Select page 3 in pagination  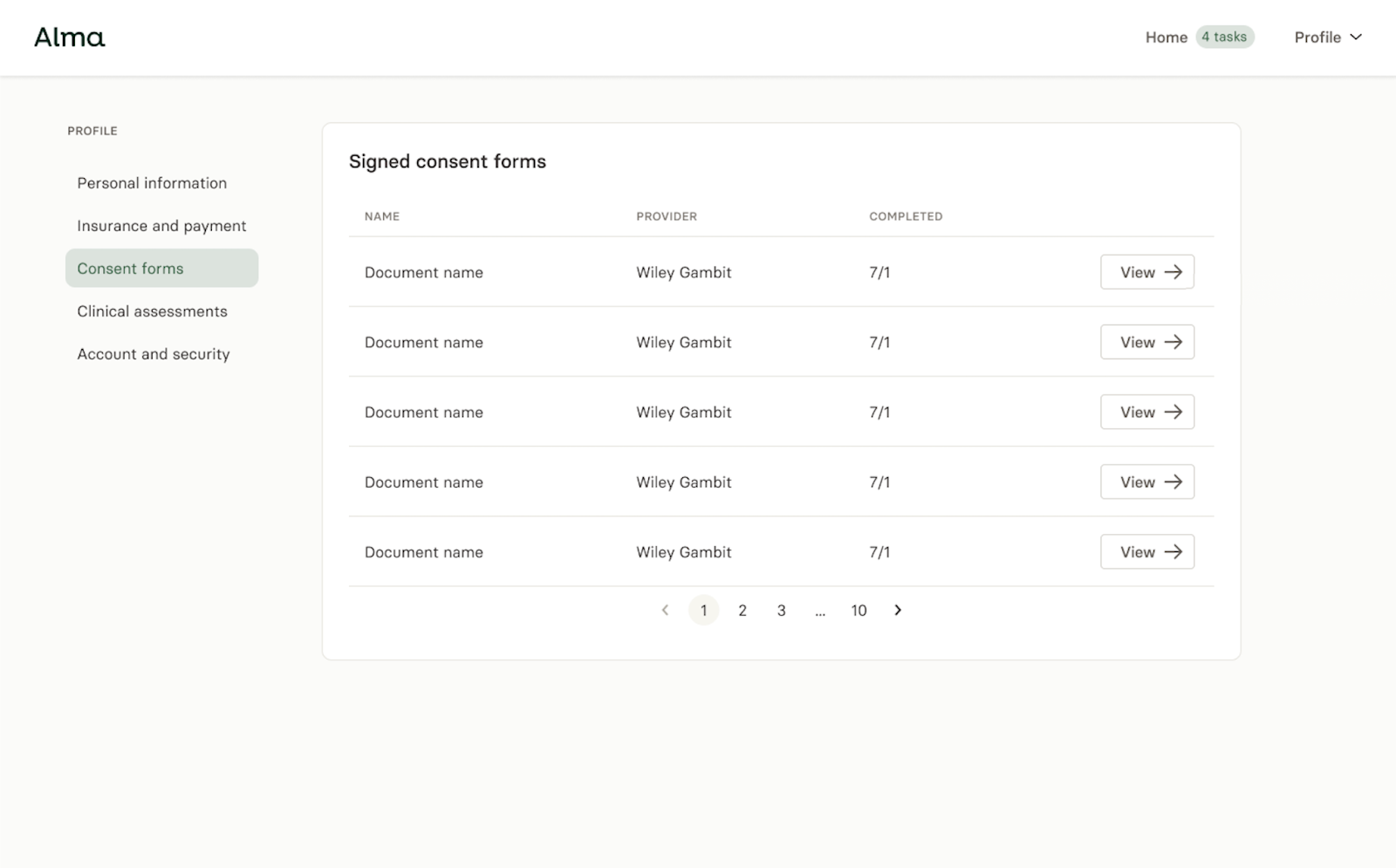(x=781, y=611)
